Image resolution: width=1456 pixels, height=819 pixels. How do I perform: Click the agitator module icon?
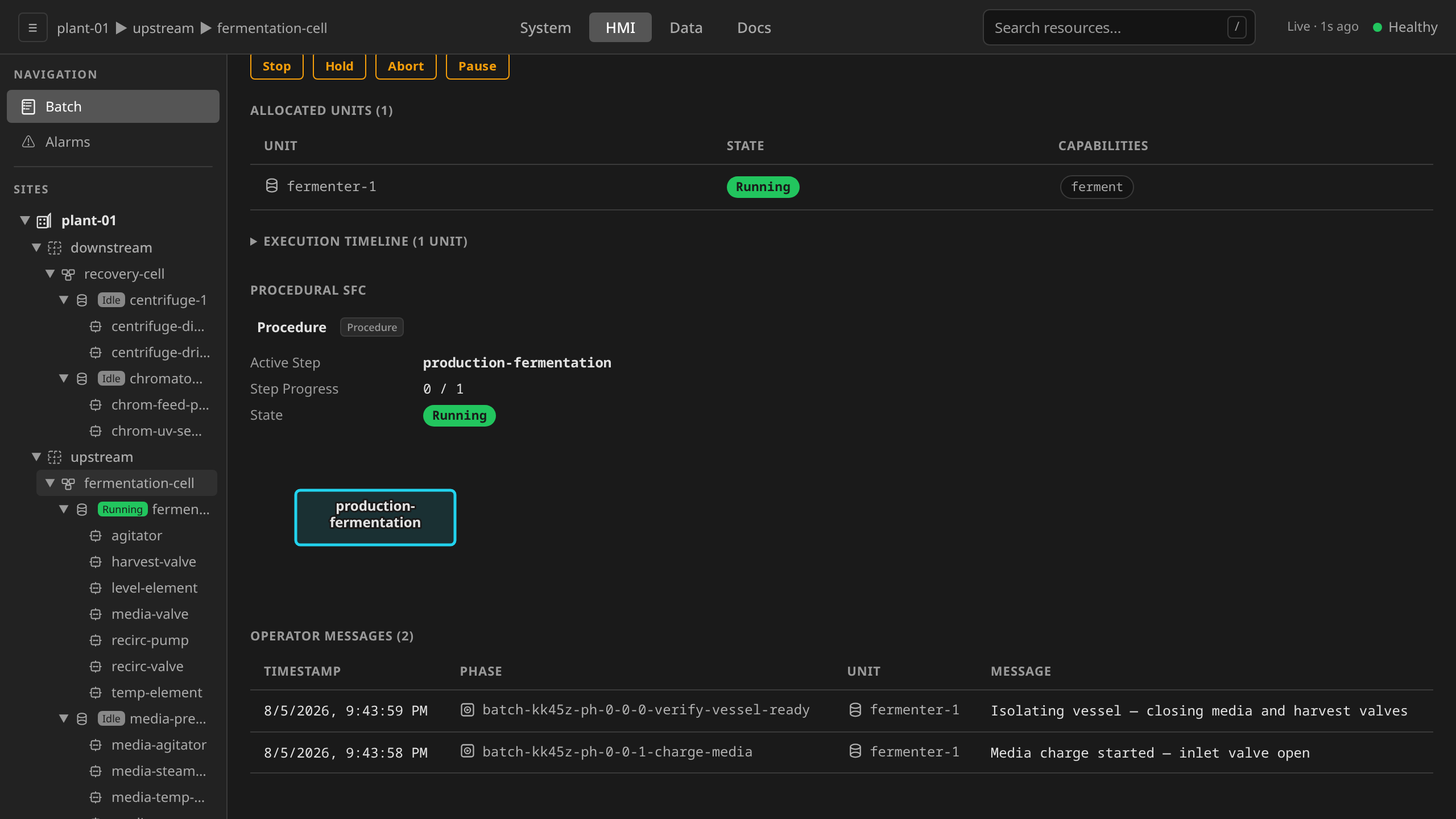coord(96,536)
